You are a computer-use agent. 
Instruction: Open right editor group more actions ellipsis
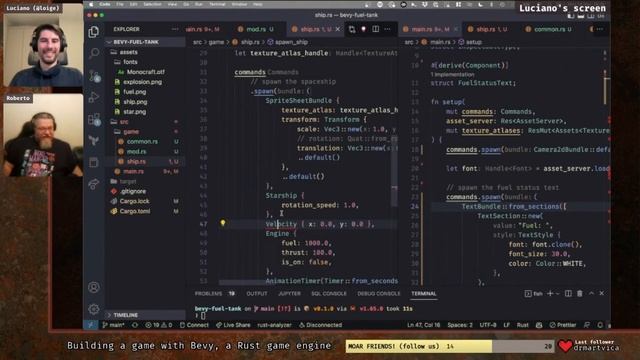pyautogui.click(x=600, y=29)
